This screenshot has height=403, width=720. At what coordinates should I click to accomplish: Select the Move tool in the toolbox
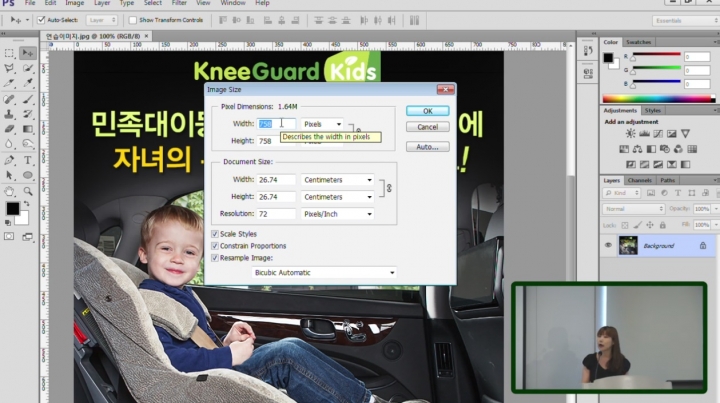pos(28,52)
